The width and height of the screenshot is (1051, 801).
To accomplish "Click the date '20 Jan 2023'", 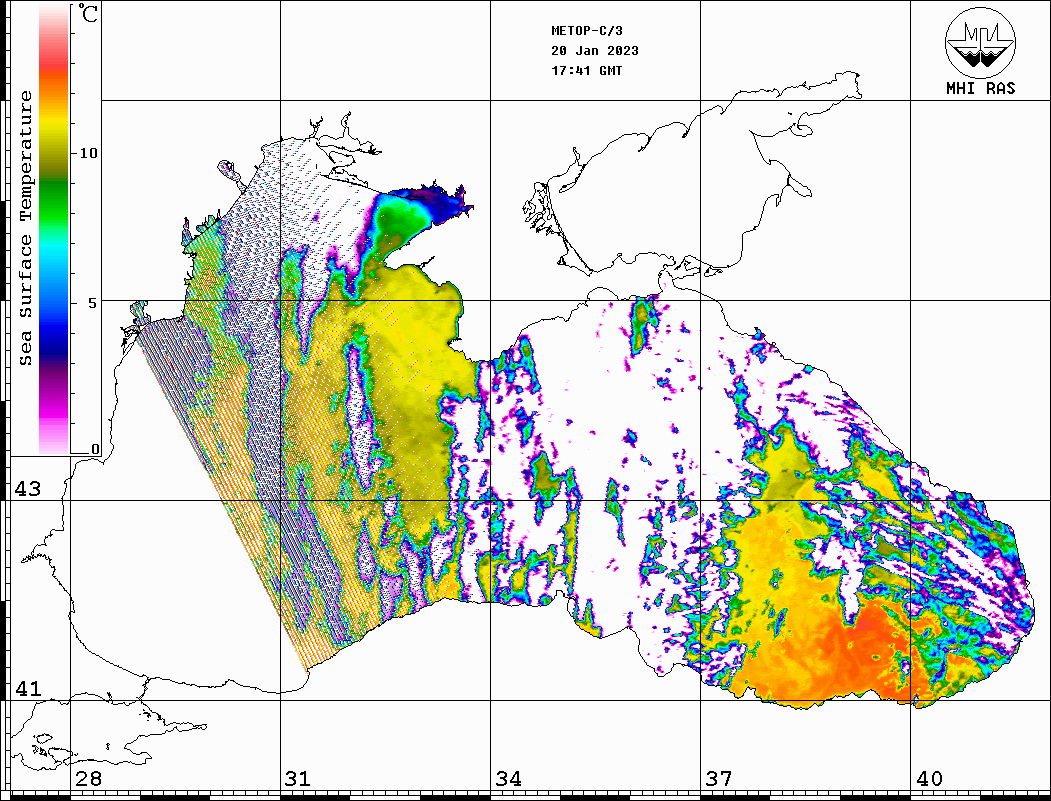I will 595,51.
